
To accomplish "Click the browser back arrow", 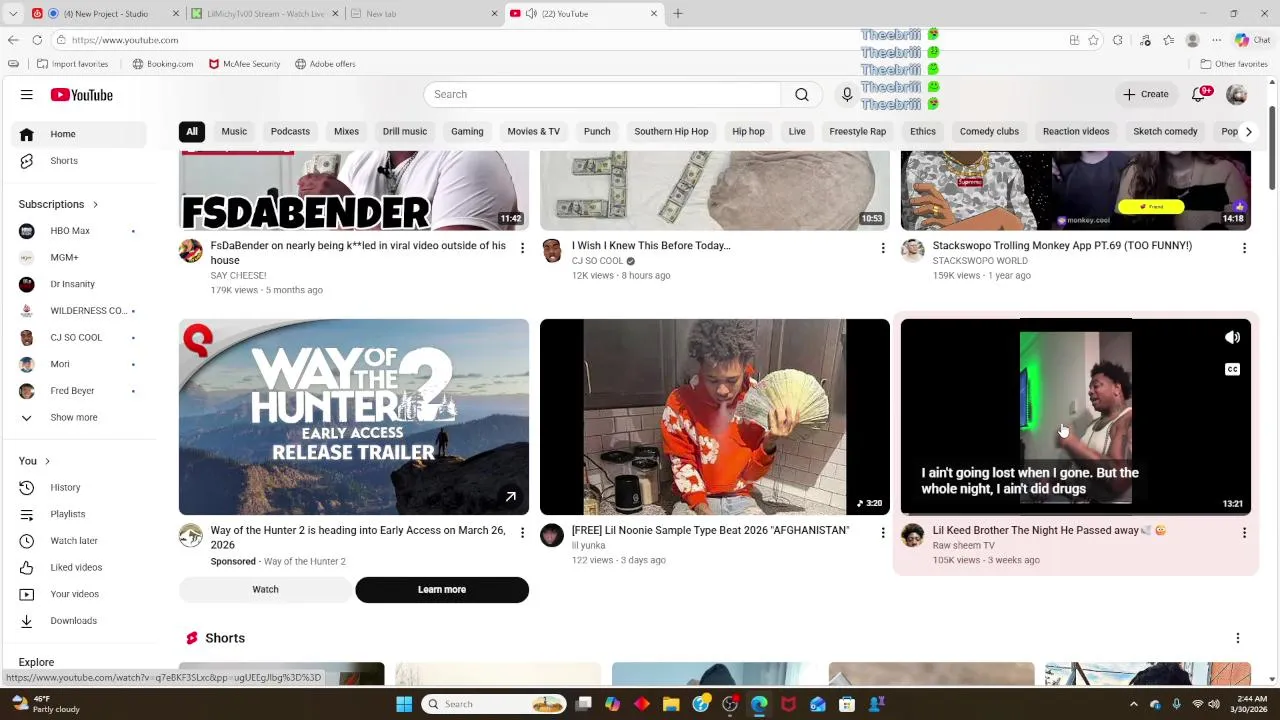I will coord(13,40).
